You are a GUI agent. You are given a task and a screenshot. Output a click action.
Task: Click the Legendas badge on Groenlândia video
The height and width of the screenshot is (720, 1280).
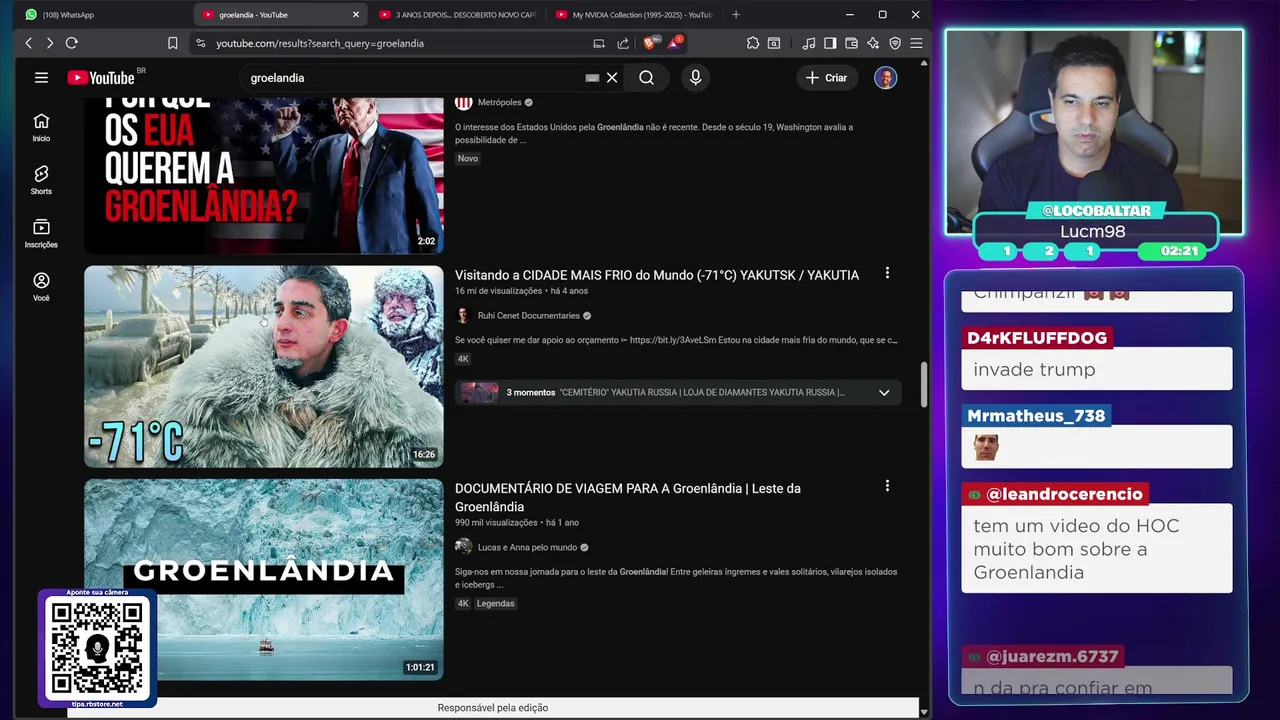coord(495,603)
